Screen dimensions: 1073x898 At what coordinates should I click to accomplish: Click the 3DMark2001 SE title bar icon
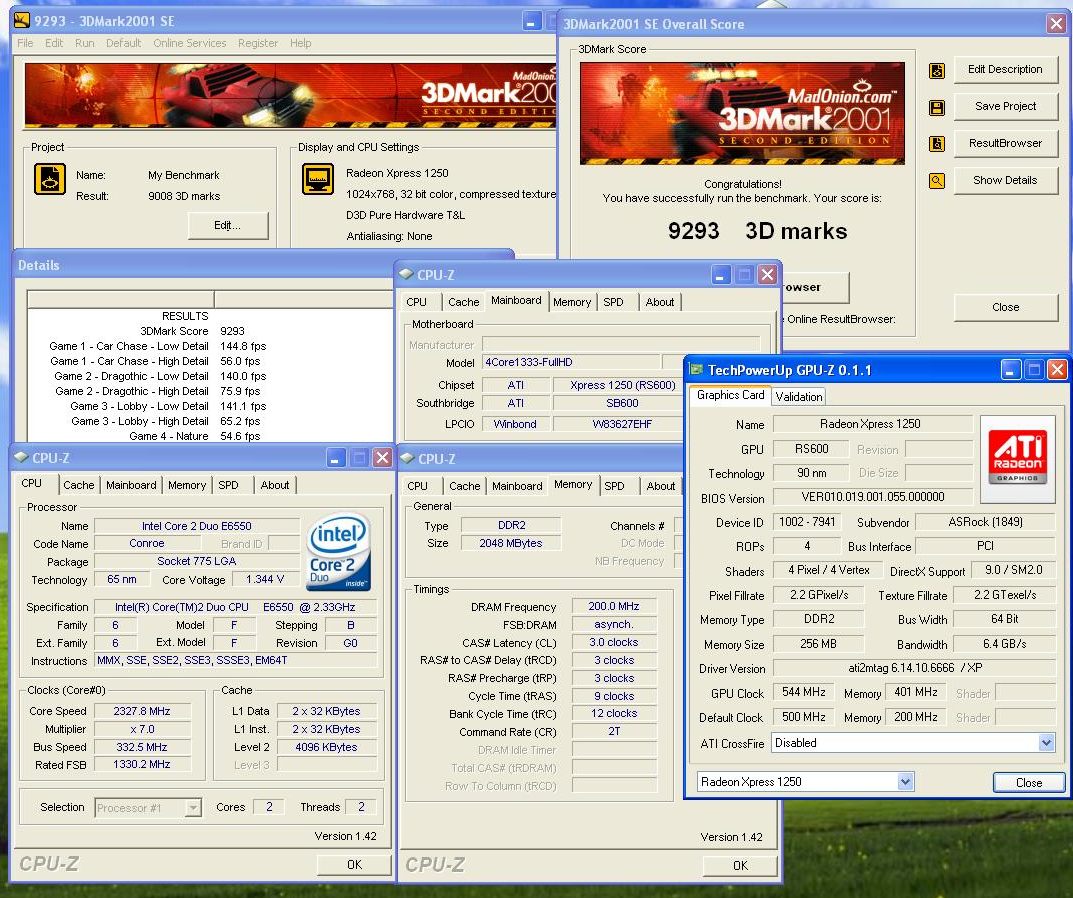pyautogui.click(x=22, y=21)
